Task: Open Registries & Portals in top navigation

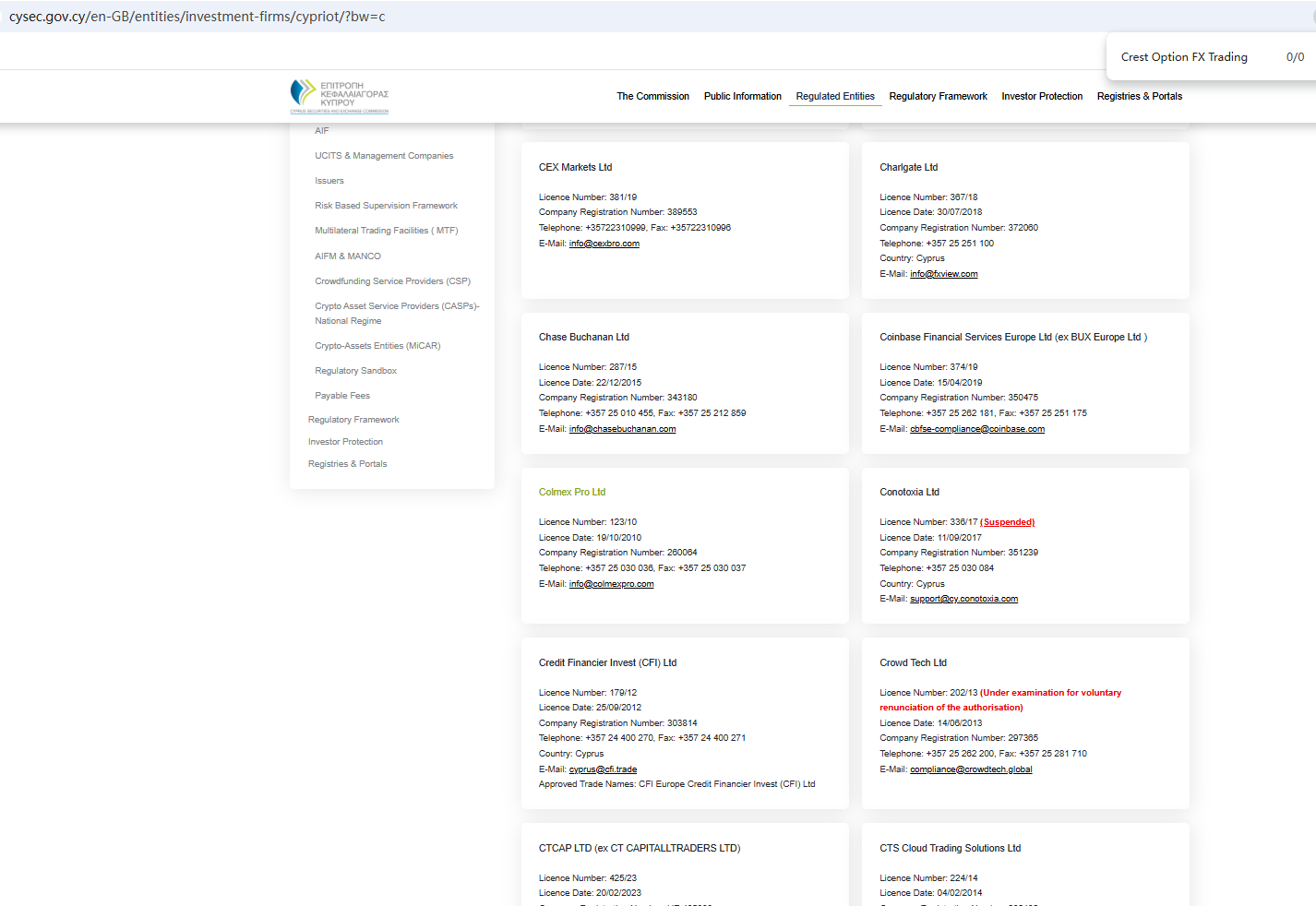Action: [1139, 96]
